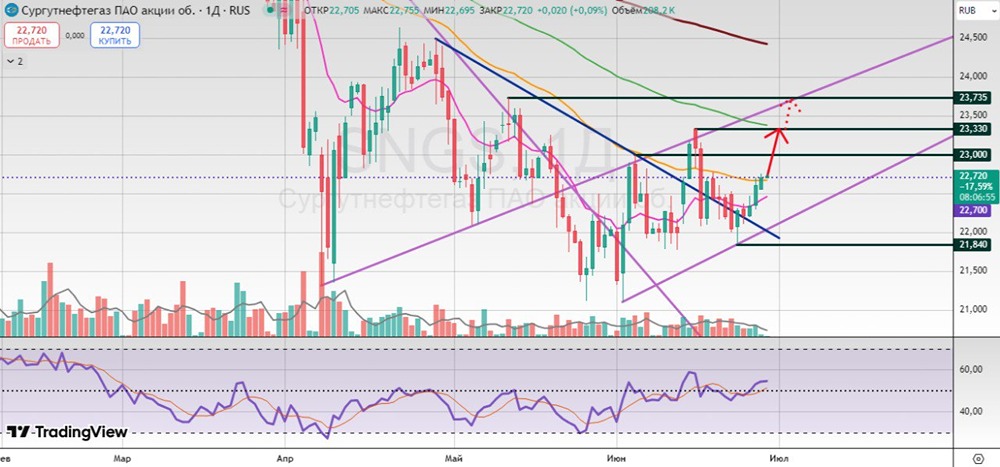Click the 0,000 spread value
Screen dimensions: 1000x467
coord(75,36)
